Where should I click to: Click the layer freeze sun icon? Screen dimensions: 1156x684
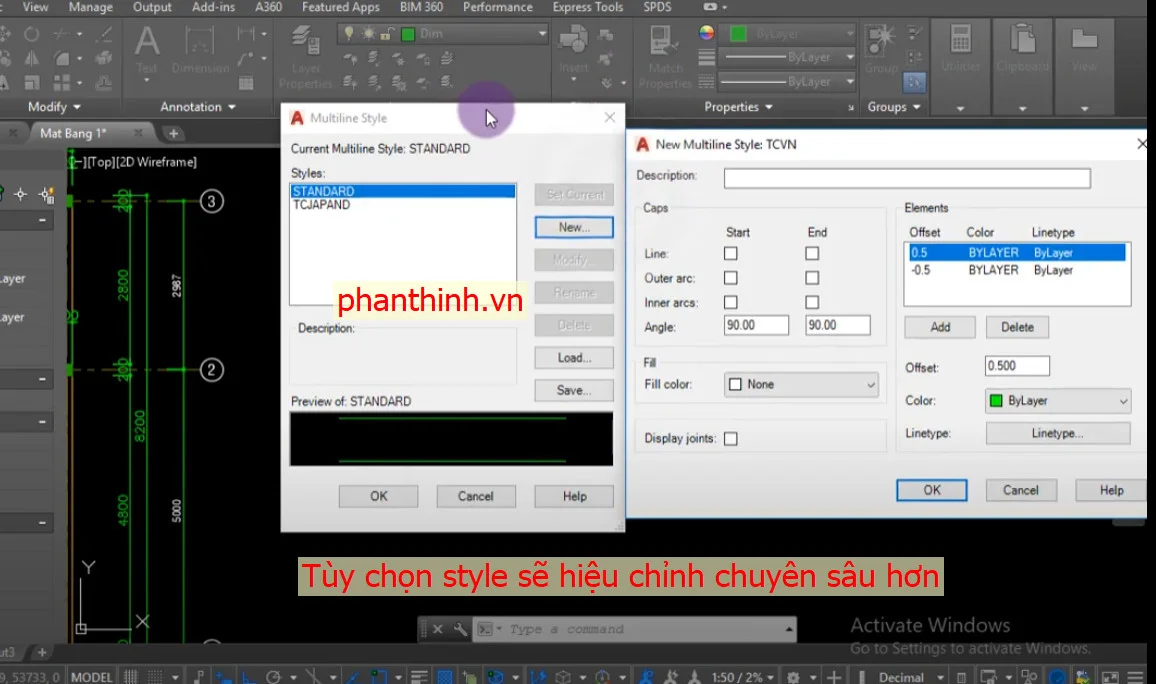367,34
